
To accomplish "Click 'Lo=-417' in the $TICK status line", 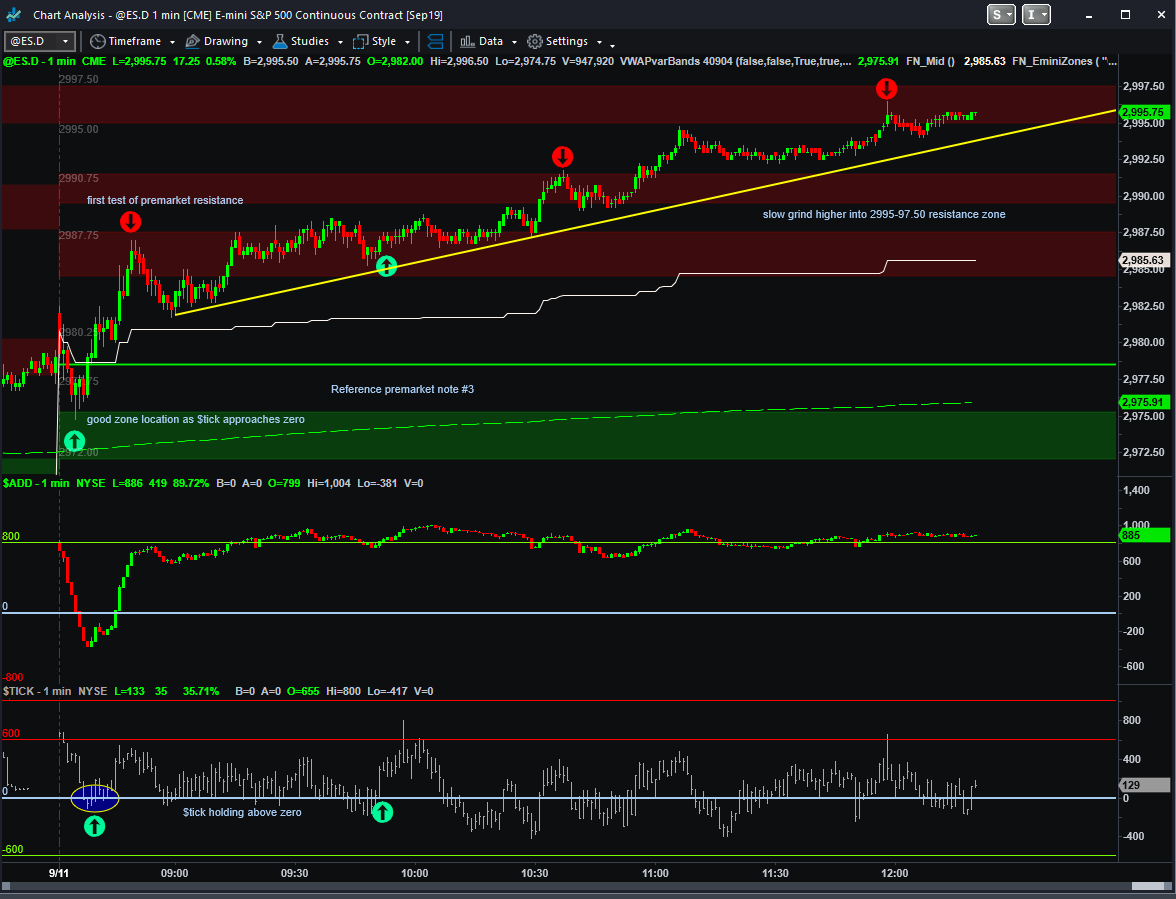I will pos(387,691).
